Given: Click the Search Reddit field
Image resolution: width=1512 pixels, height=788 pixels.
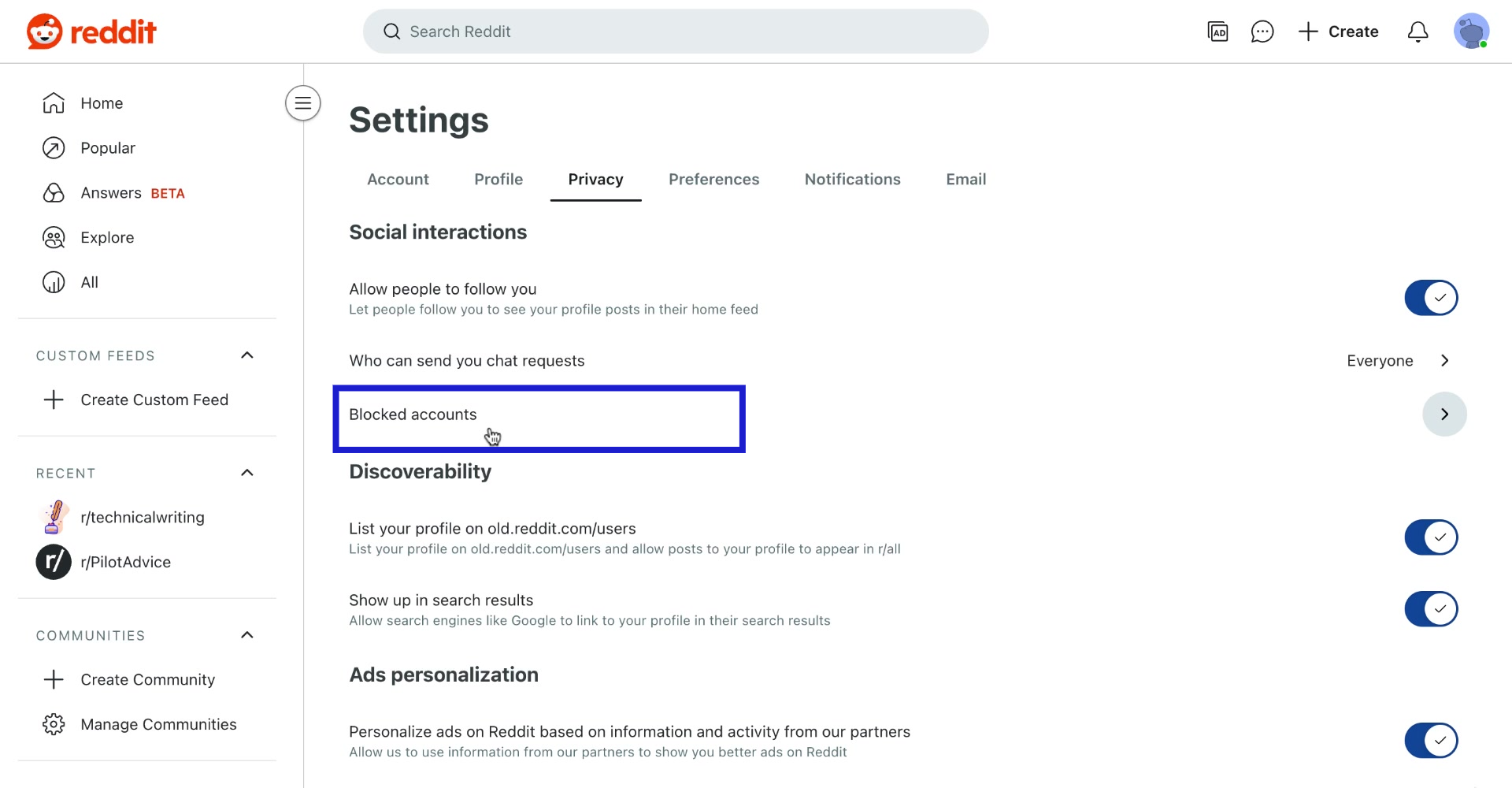Looking at the screenshot, I should tap(676, 32).
